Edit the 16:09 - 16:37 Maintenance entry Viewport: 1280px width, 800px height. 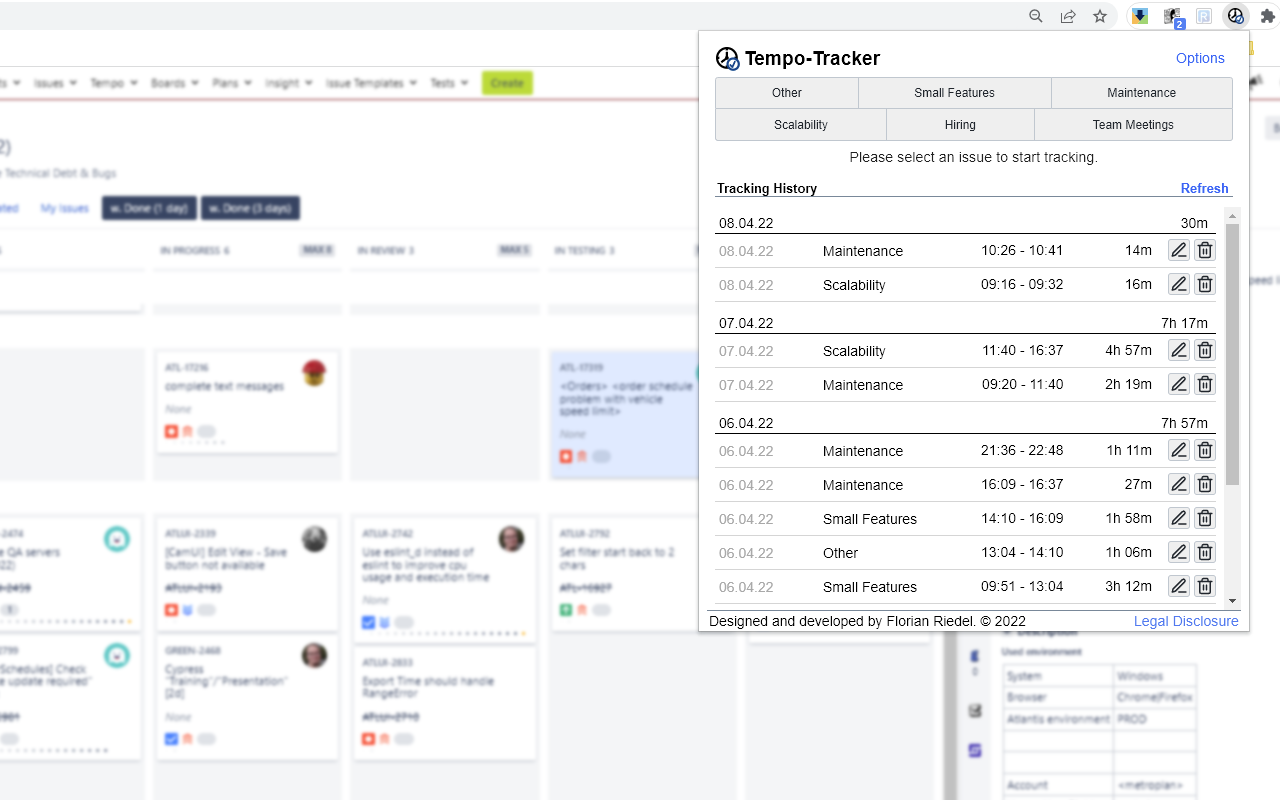coord(1179,485)
